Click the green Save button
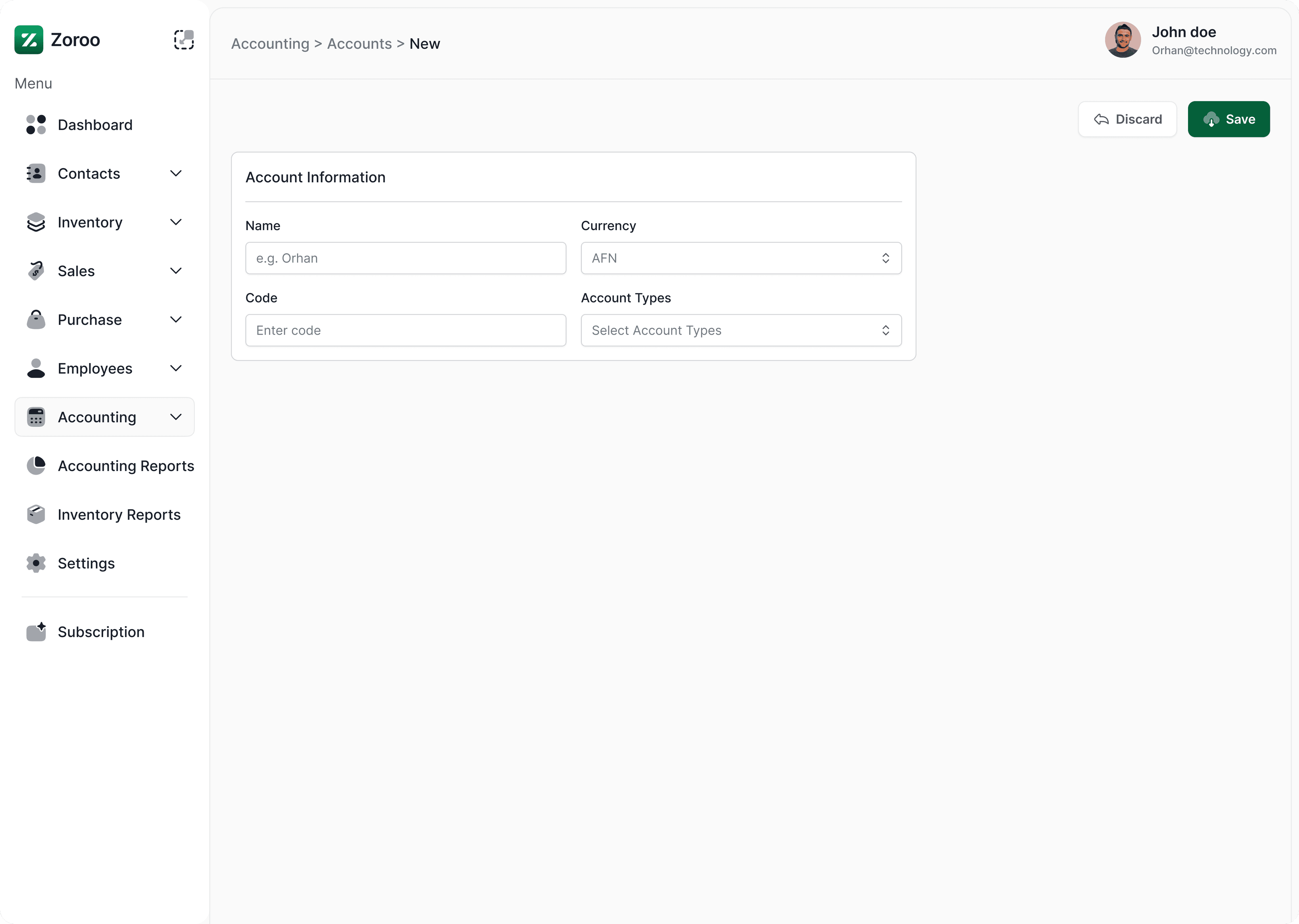This screenshot has height=924, width=1299. click(x=1229, y=119)
